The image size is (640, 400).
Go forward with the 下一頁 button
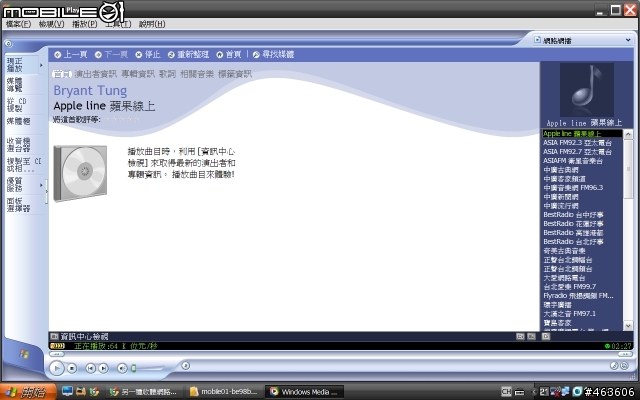[111, 54]
